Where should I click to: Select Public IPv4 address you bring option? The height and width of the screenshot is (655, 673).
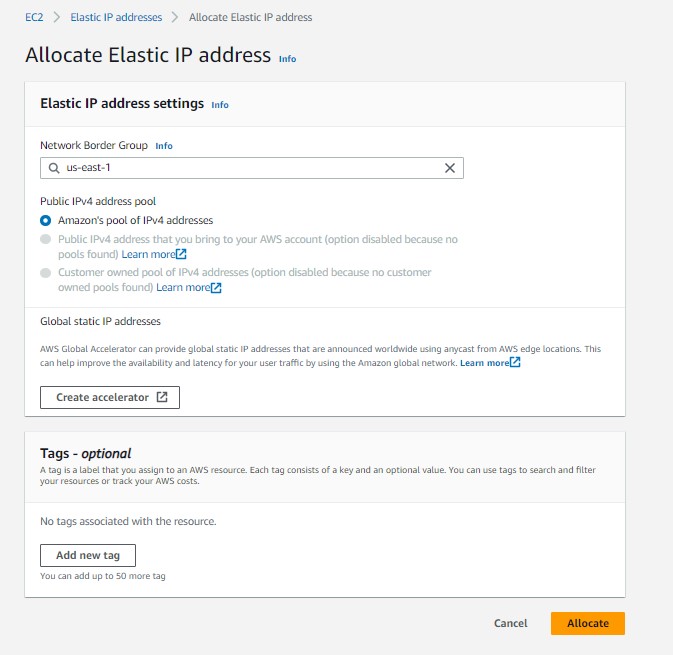click(45, 240)
